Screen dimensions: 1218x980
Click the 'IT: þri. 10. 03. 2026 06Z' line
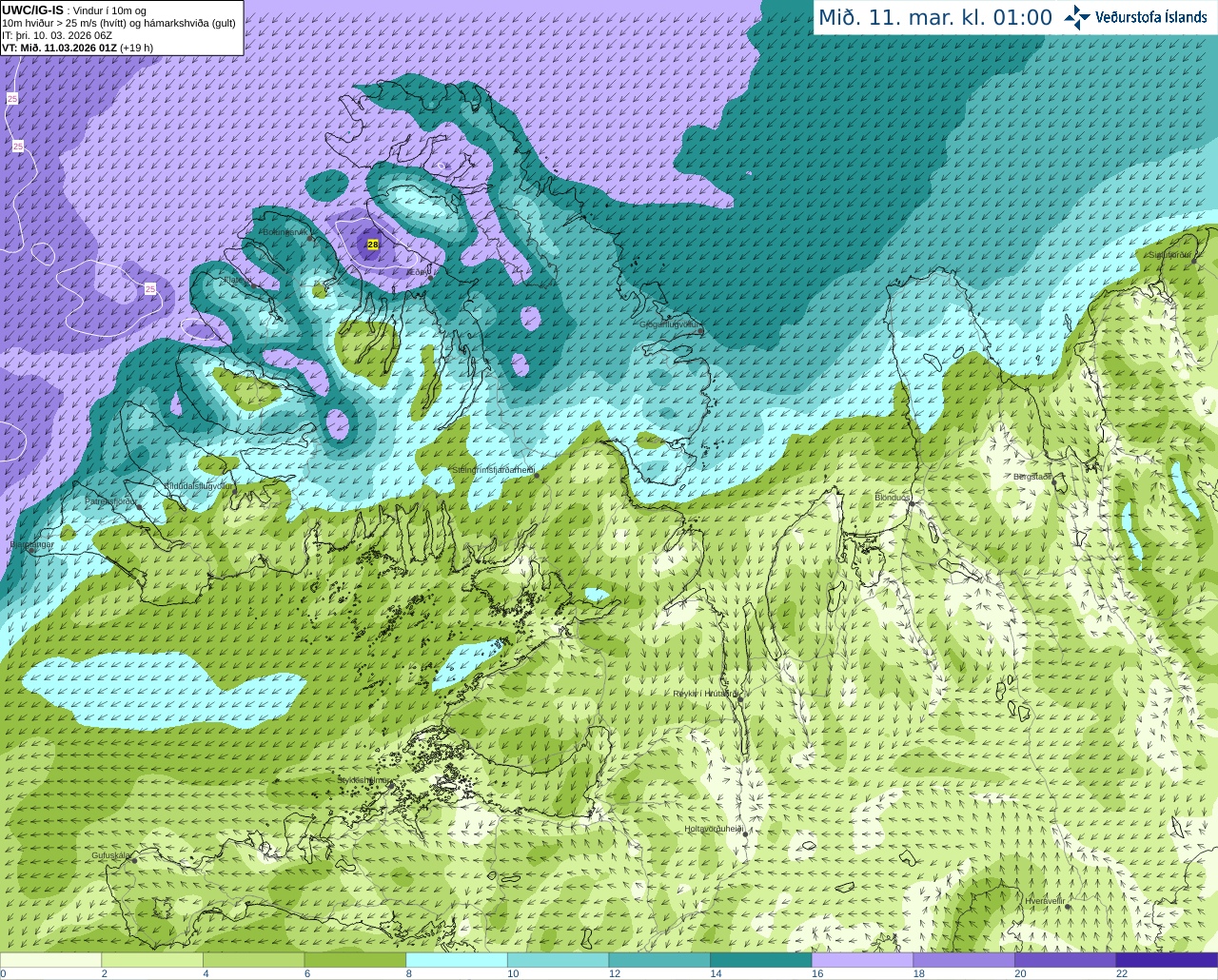pyautogui.click(x=57, y=35)
